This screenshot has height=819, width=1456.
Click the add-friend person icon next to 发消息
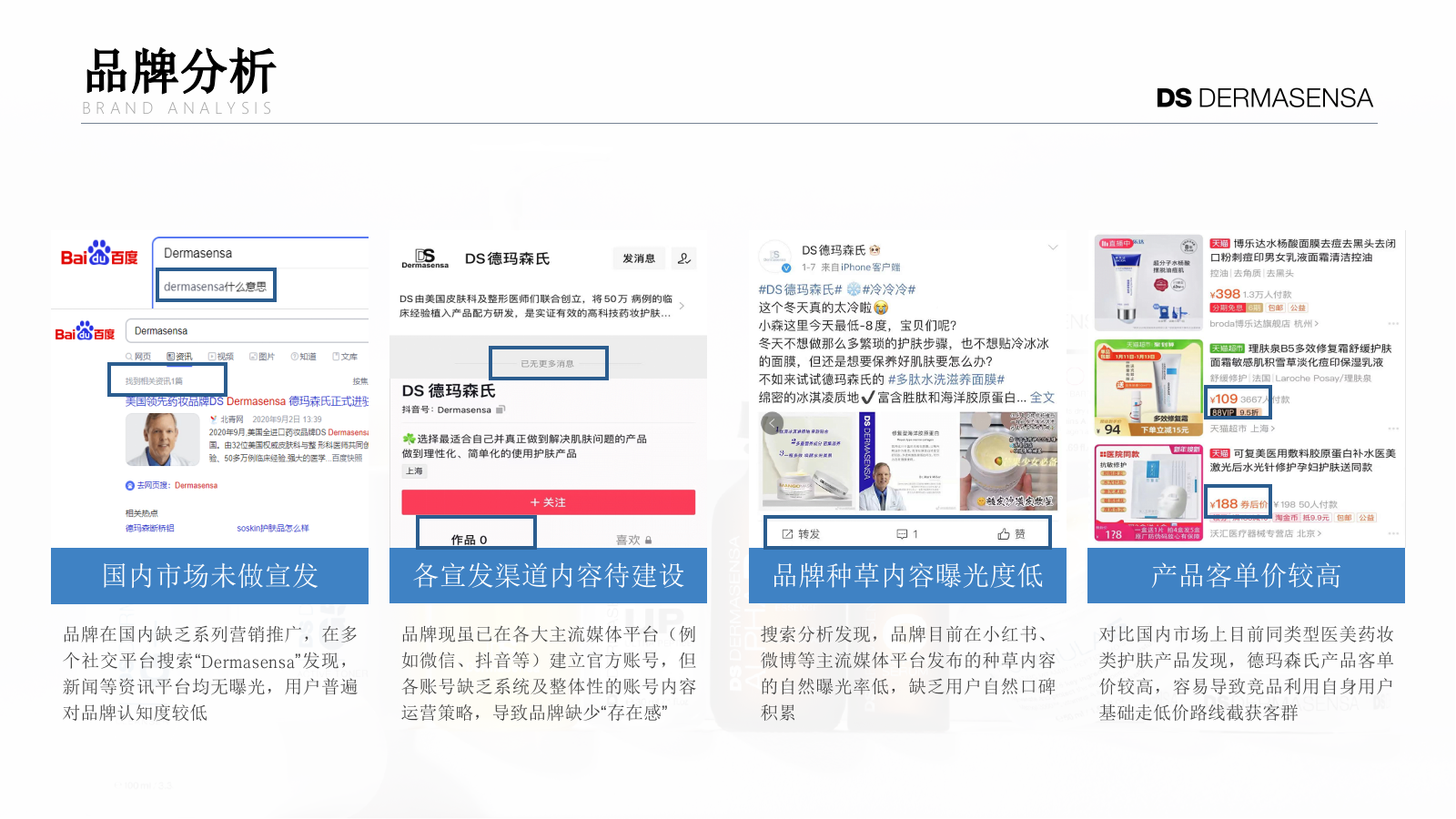pos(684,258)
